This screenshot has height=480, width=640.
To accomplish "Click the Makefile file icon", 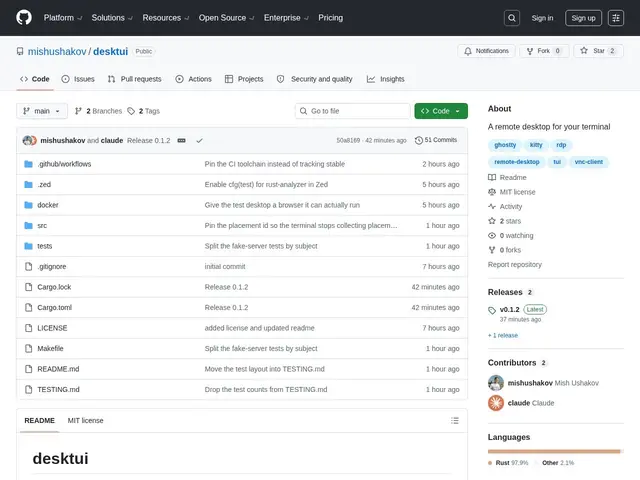I will click(28, 348).
